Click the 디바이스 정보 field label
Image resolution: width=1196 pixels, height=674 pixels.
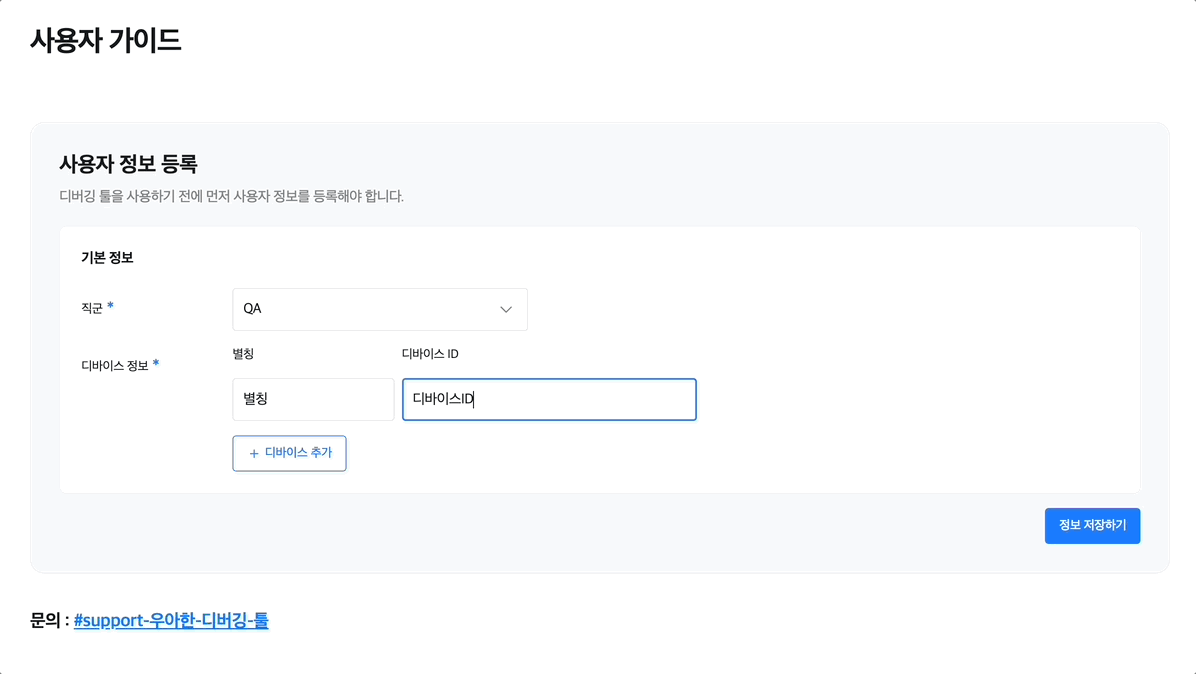click(114, 365)
